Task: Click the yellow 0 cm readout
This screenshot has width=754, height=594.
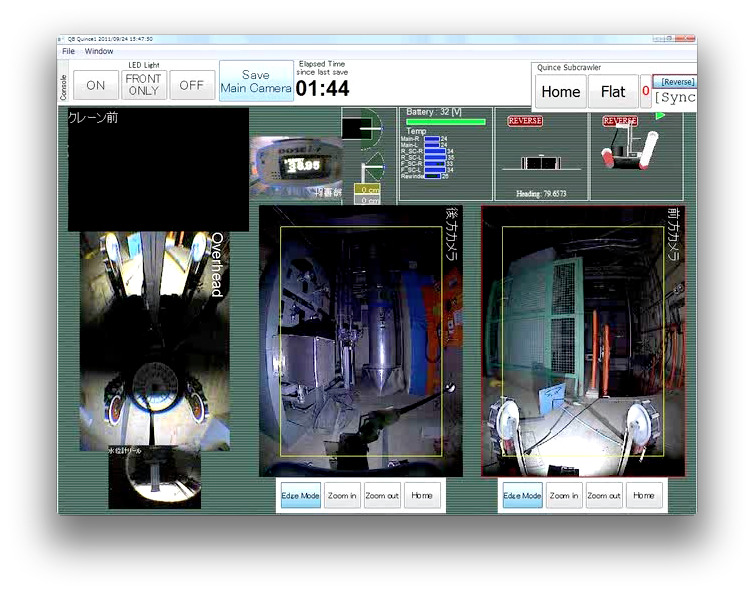Action: (368, 190)
